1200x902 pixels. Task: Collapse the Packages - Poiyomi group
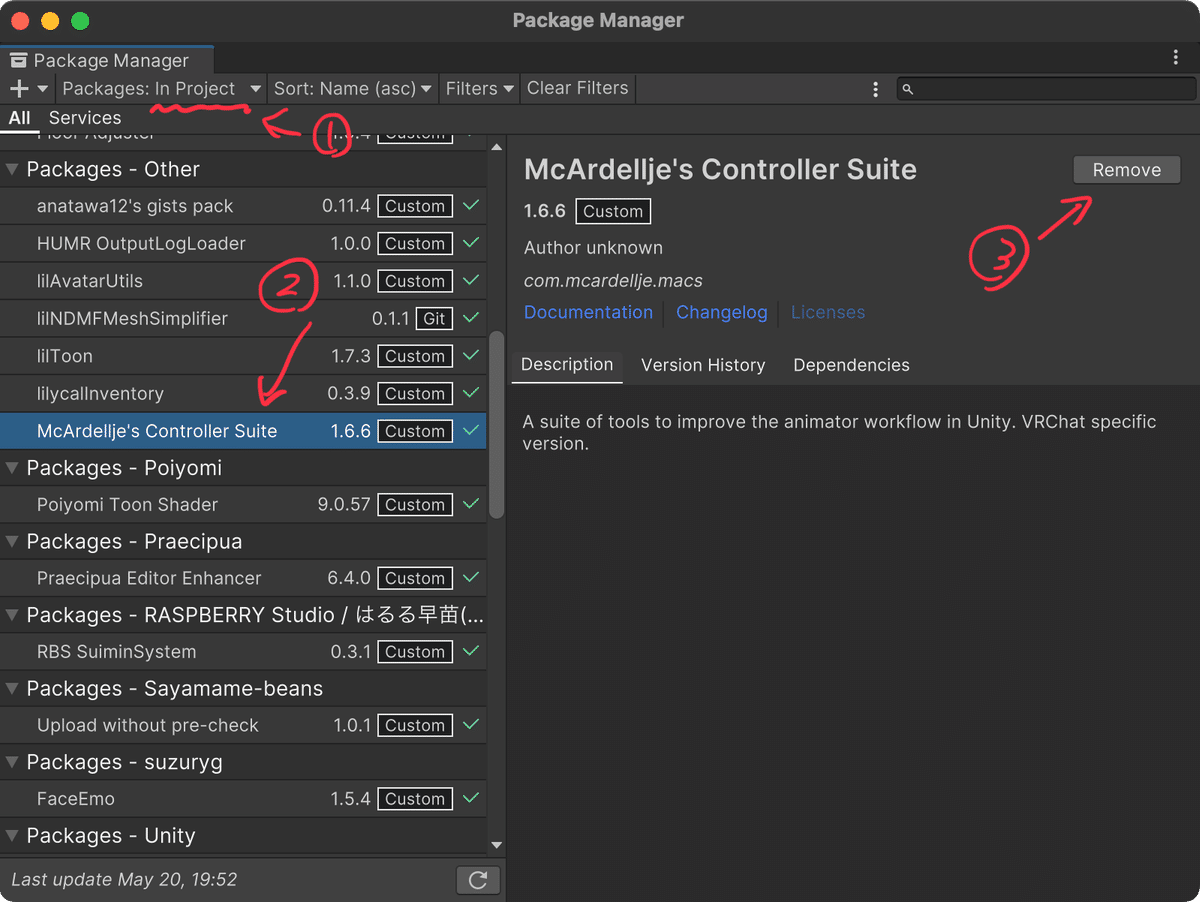[13, 468]
